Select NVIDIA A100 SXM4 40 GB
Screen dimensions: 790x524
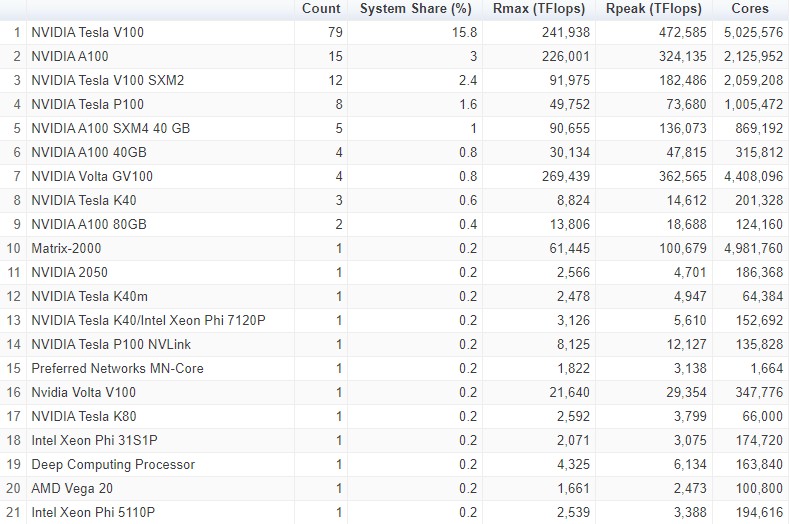[x=111, y=128]
